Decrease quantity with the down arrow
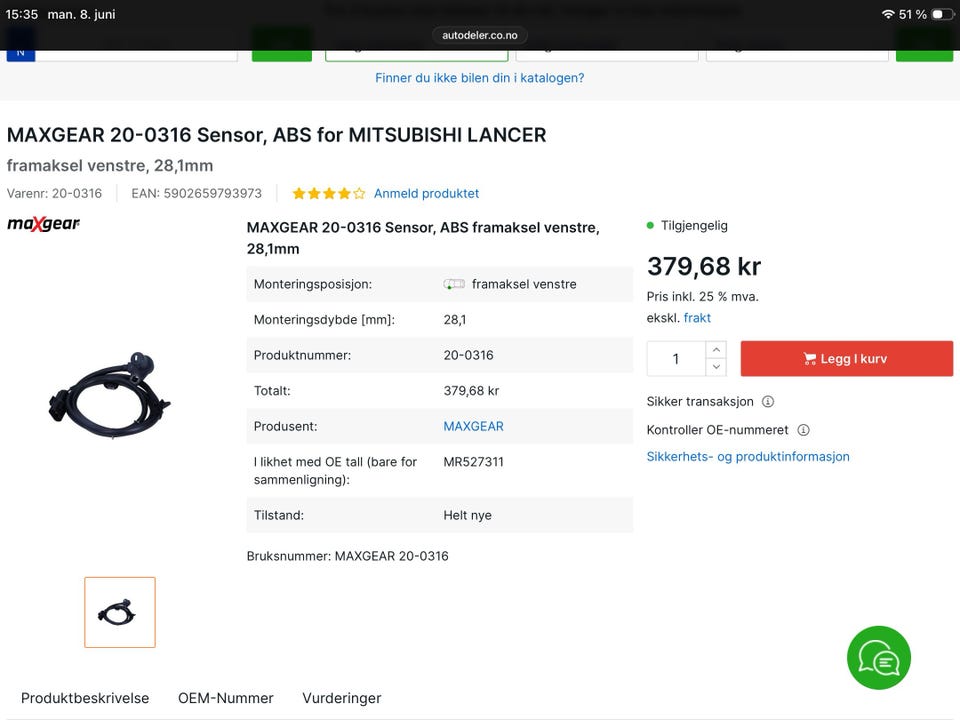960x720 pixels. coord(716,367)
